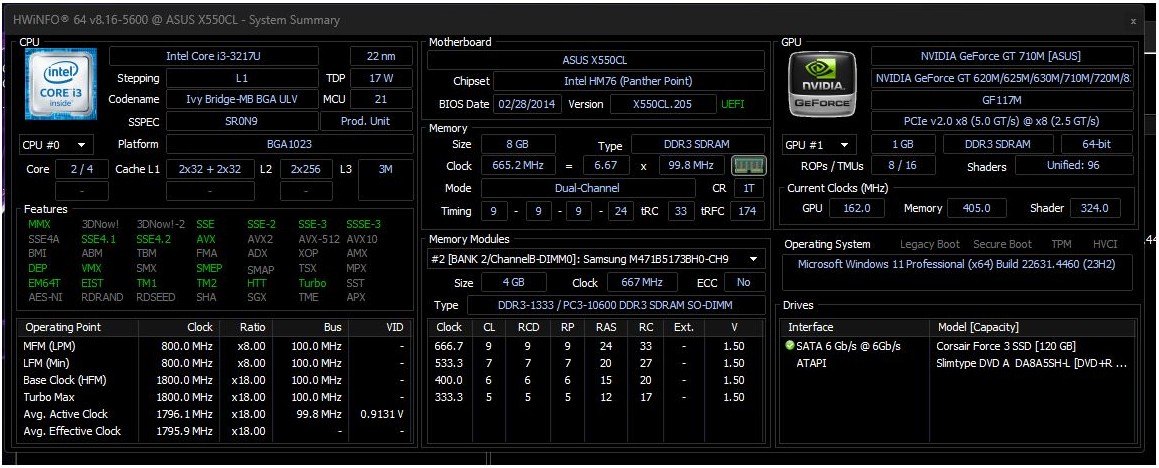
Task: Click the Secure Boot indicator
Action: tap(1002, 244)
